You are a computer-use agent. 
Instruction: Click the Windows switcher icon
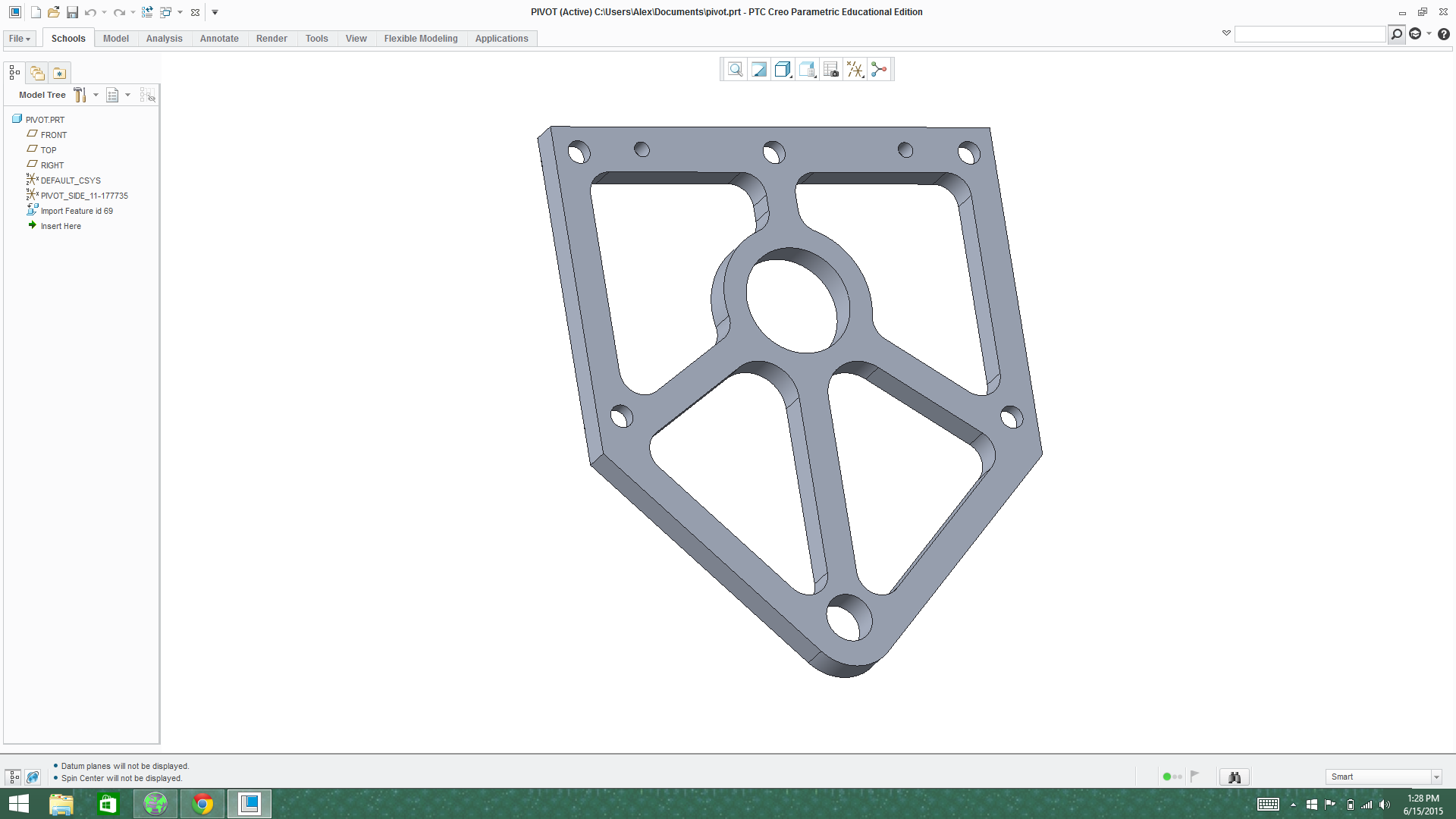click(x=165, y=12)
